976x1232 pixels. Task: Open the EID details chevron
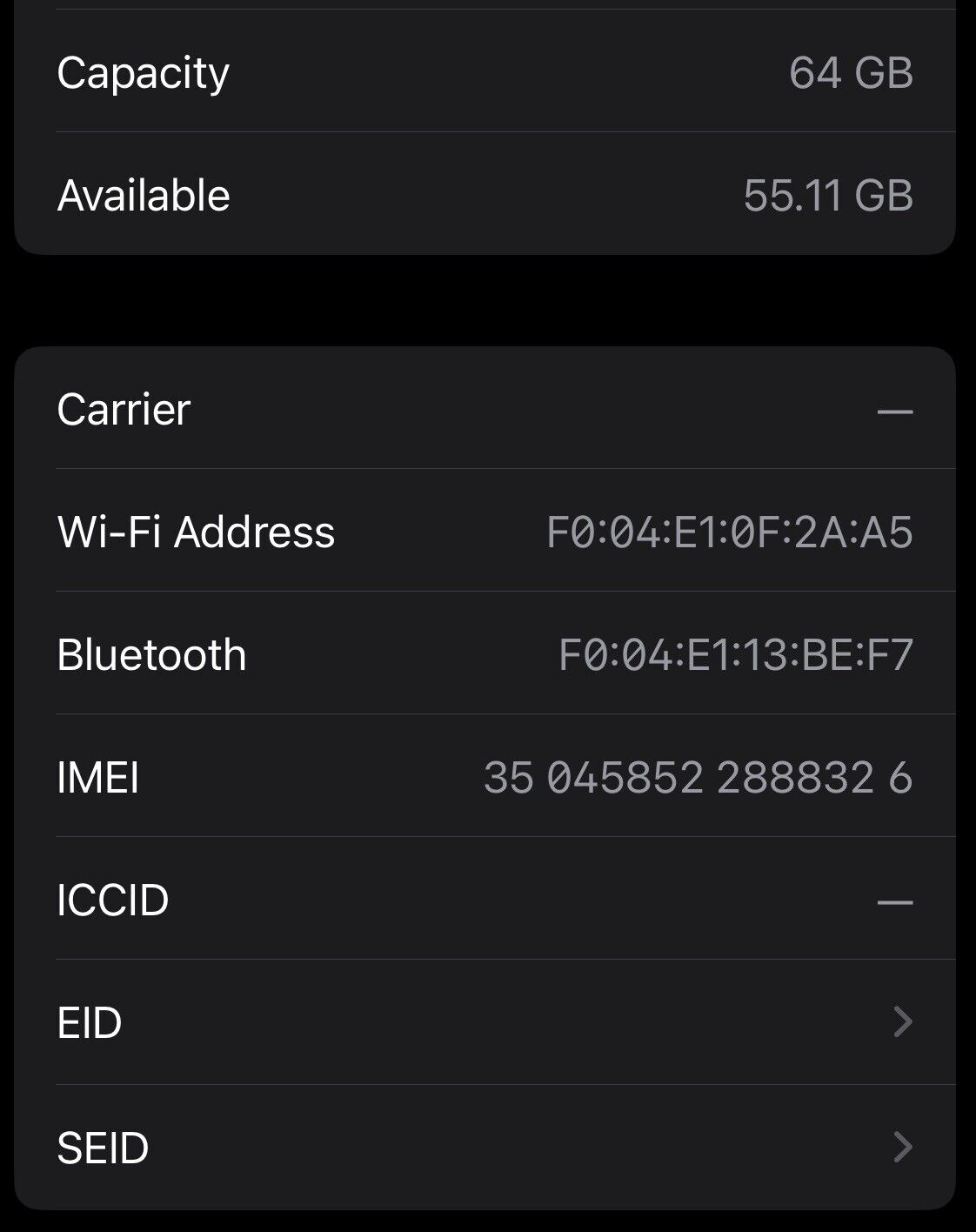[902, 1022]
